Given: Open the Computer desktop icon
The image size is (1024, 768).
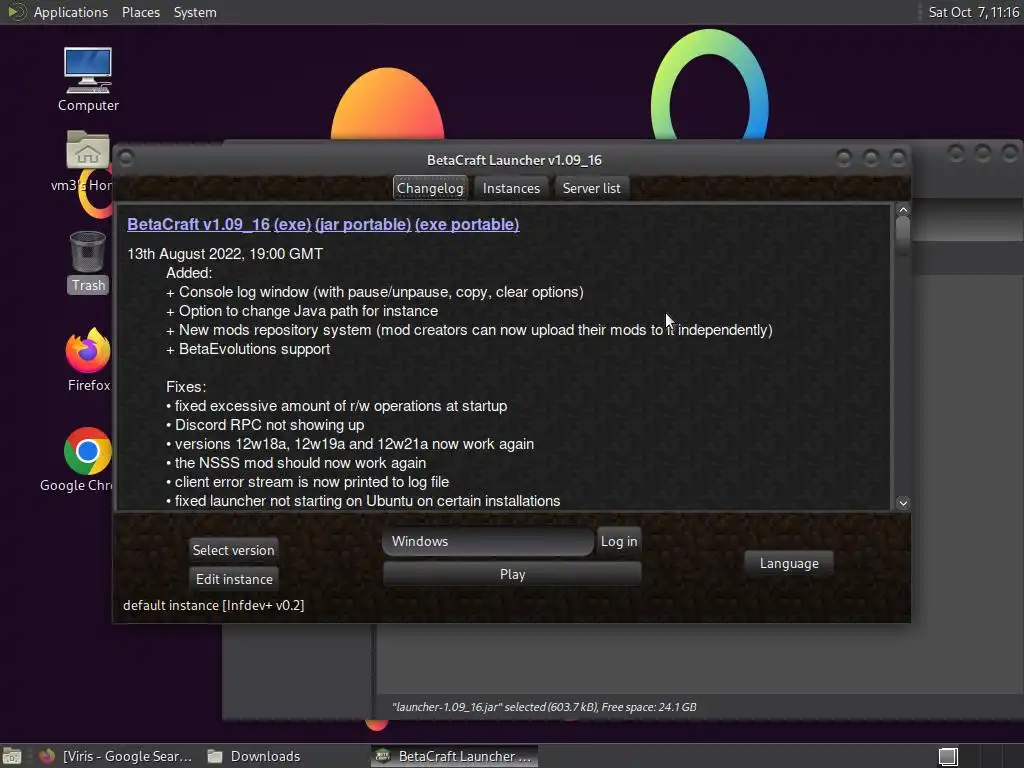Looking at the screenshot, I should tap(88, 80).
